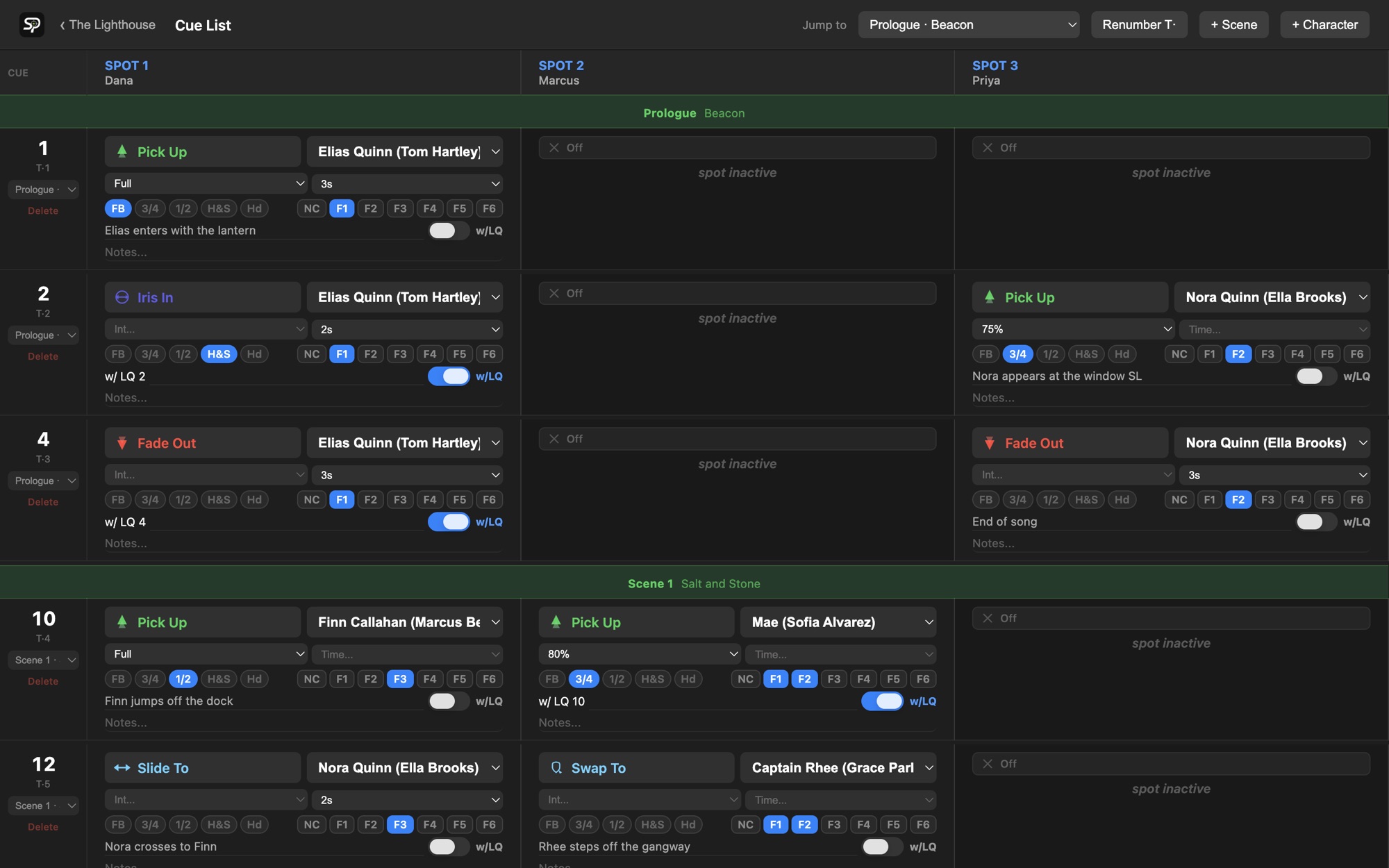
Task: Open the 2s time dropdown in cue 12
Action: click(x=407, y=800)
